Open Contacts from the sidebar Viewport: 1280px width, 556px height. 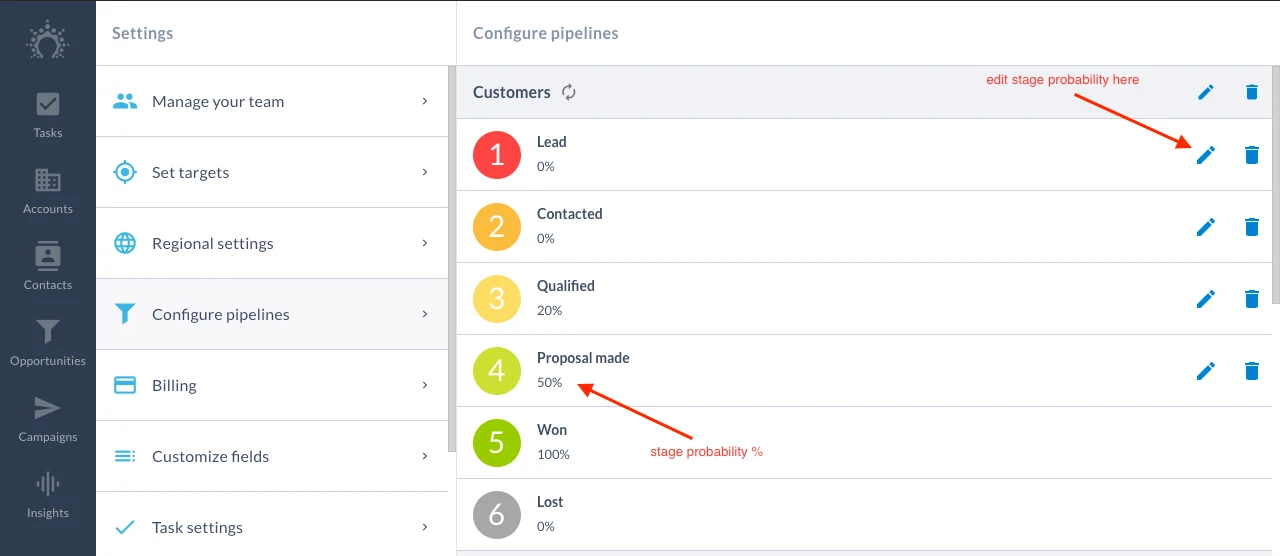pos(48,267)
